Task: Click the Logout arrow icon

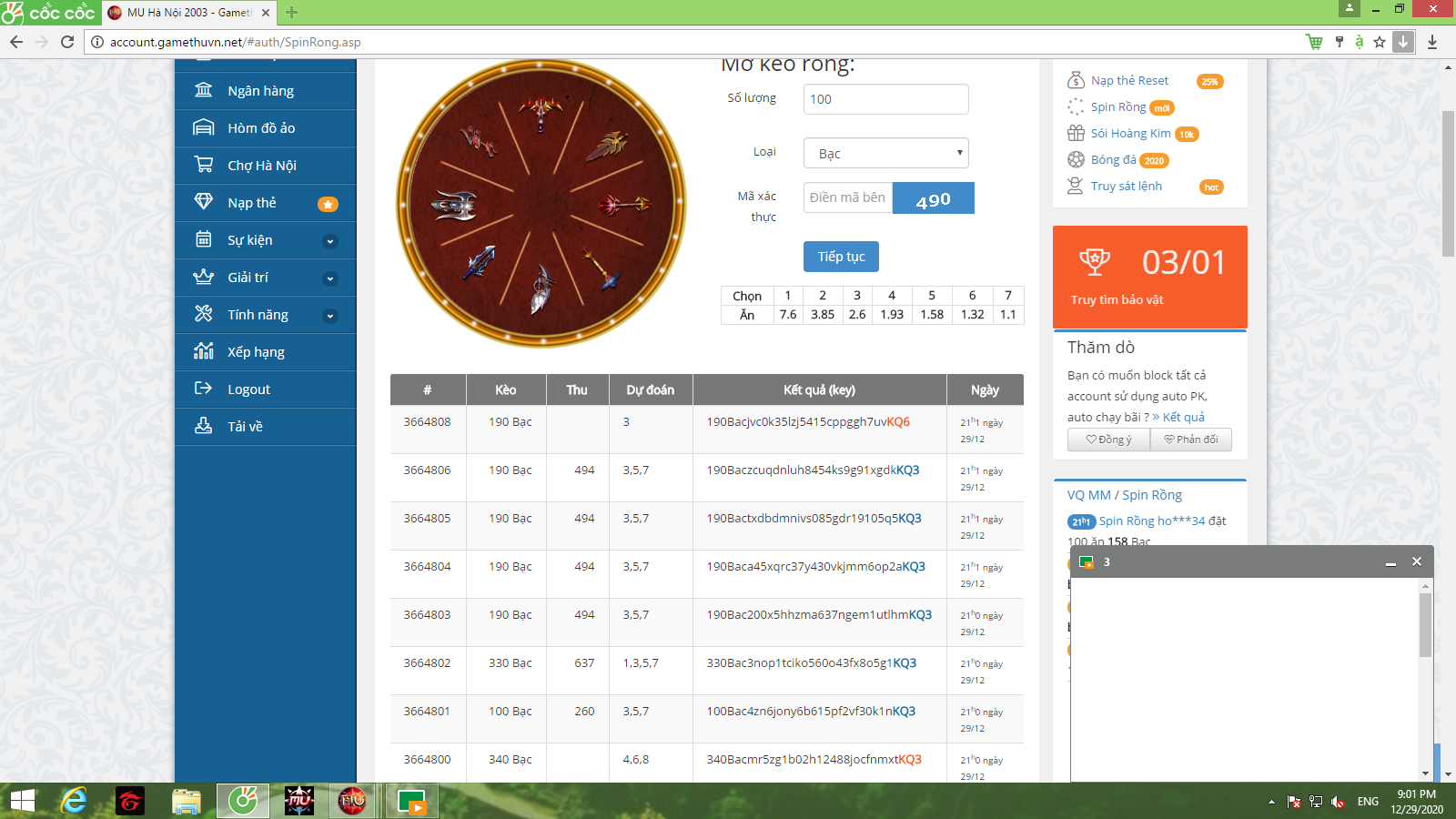Action: coord(204,389)
